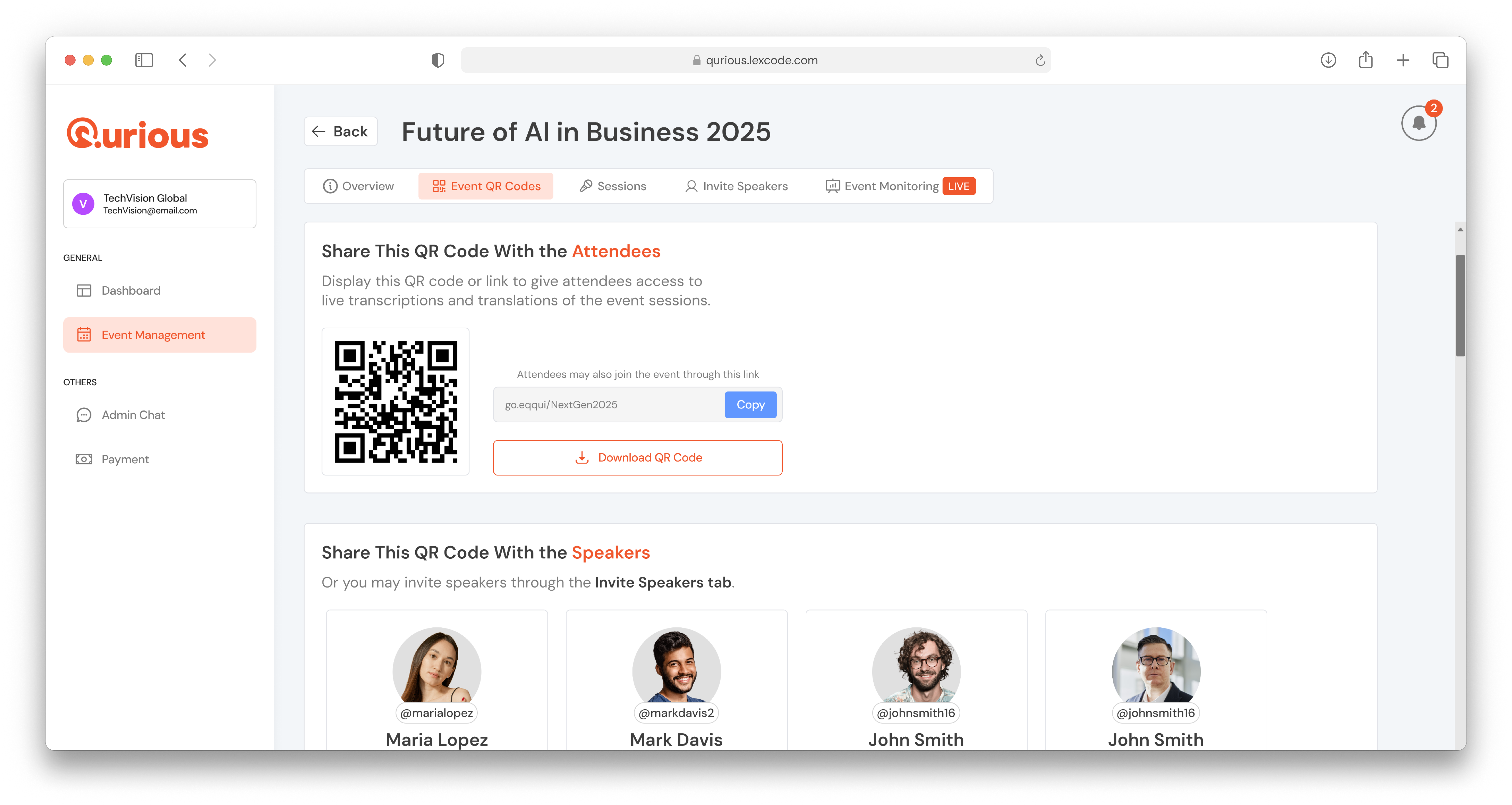Go back with the browser back arrow

pos(183,60)
